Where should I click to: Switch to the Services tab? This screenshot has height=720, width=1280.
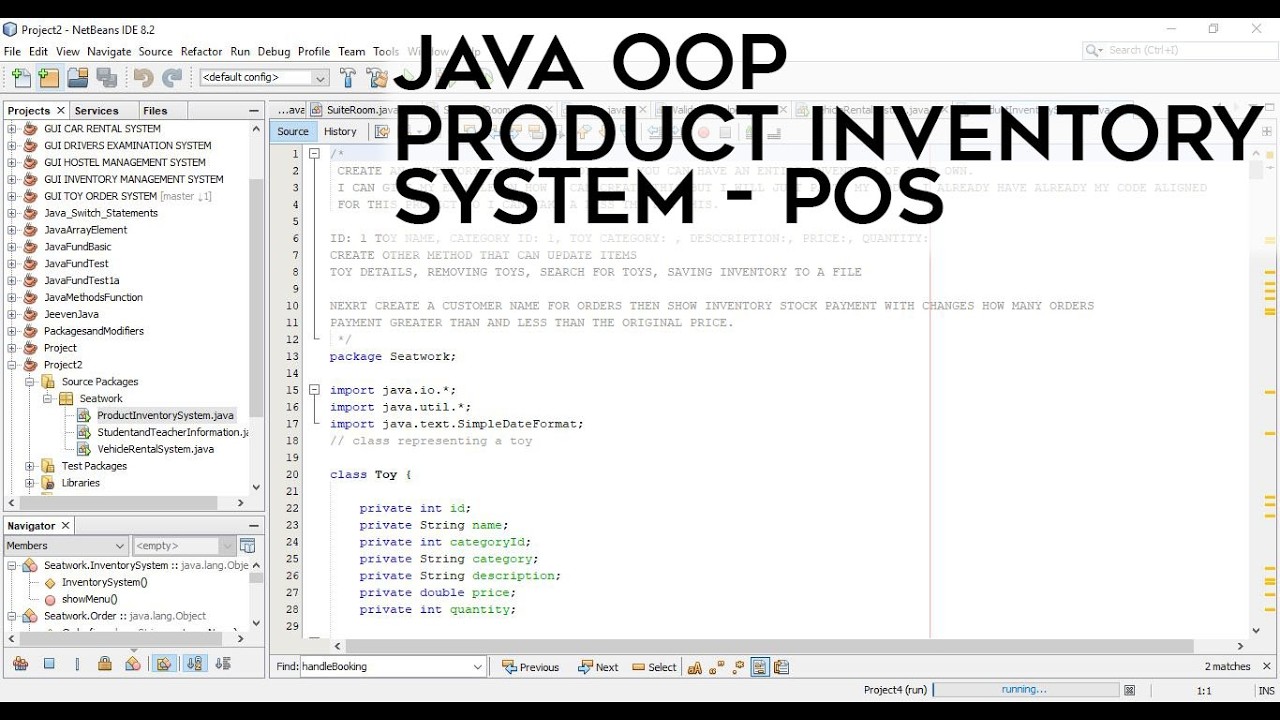(x=96, y=110)
